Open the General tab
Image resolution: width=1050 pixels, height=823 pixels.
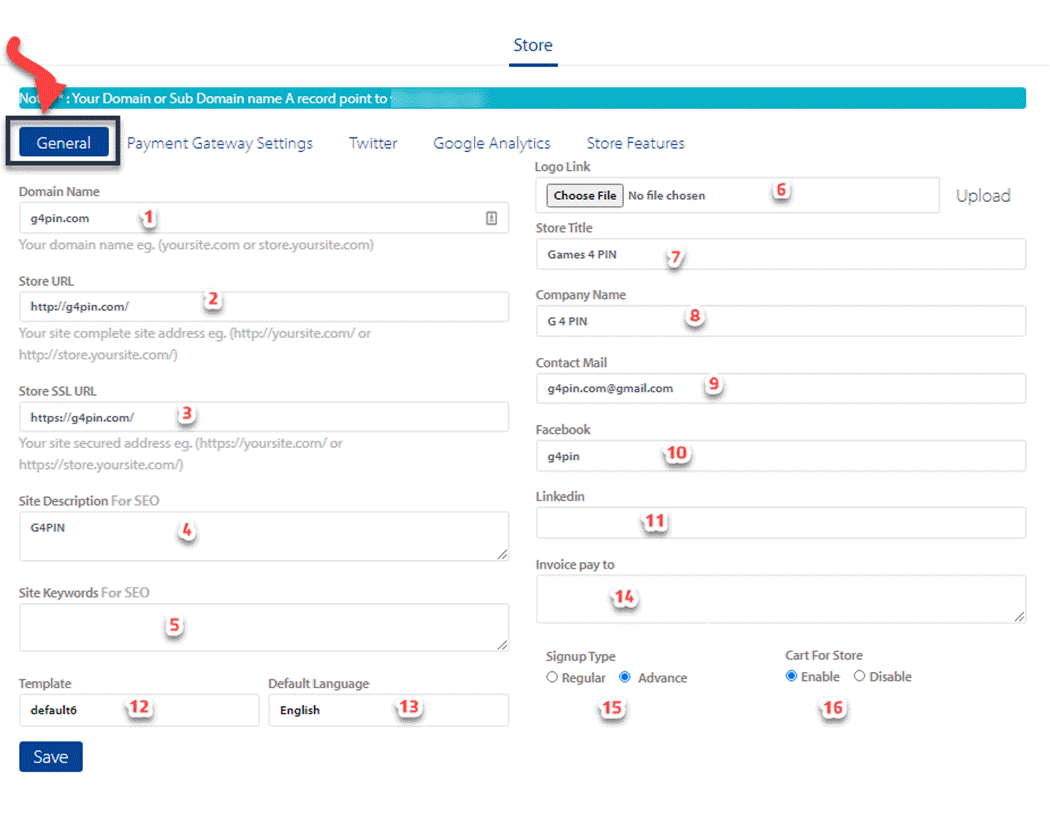pos(64,142)
